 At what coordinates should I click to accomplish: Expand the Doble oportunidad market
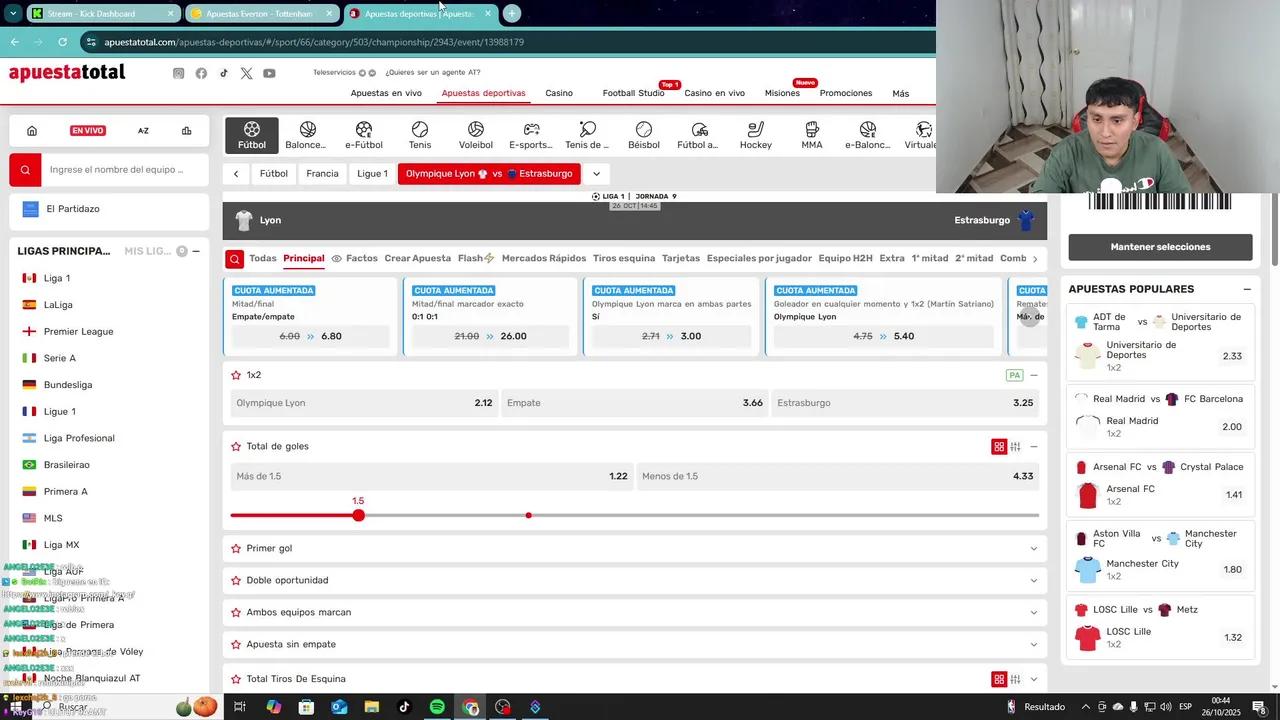click(1033, 580)
